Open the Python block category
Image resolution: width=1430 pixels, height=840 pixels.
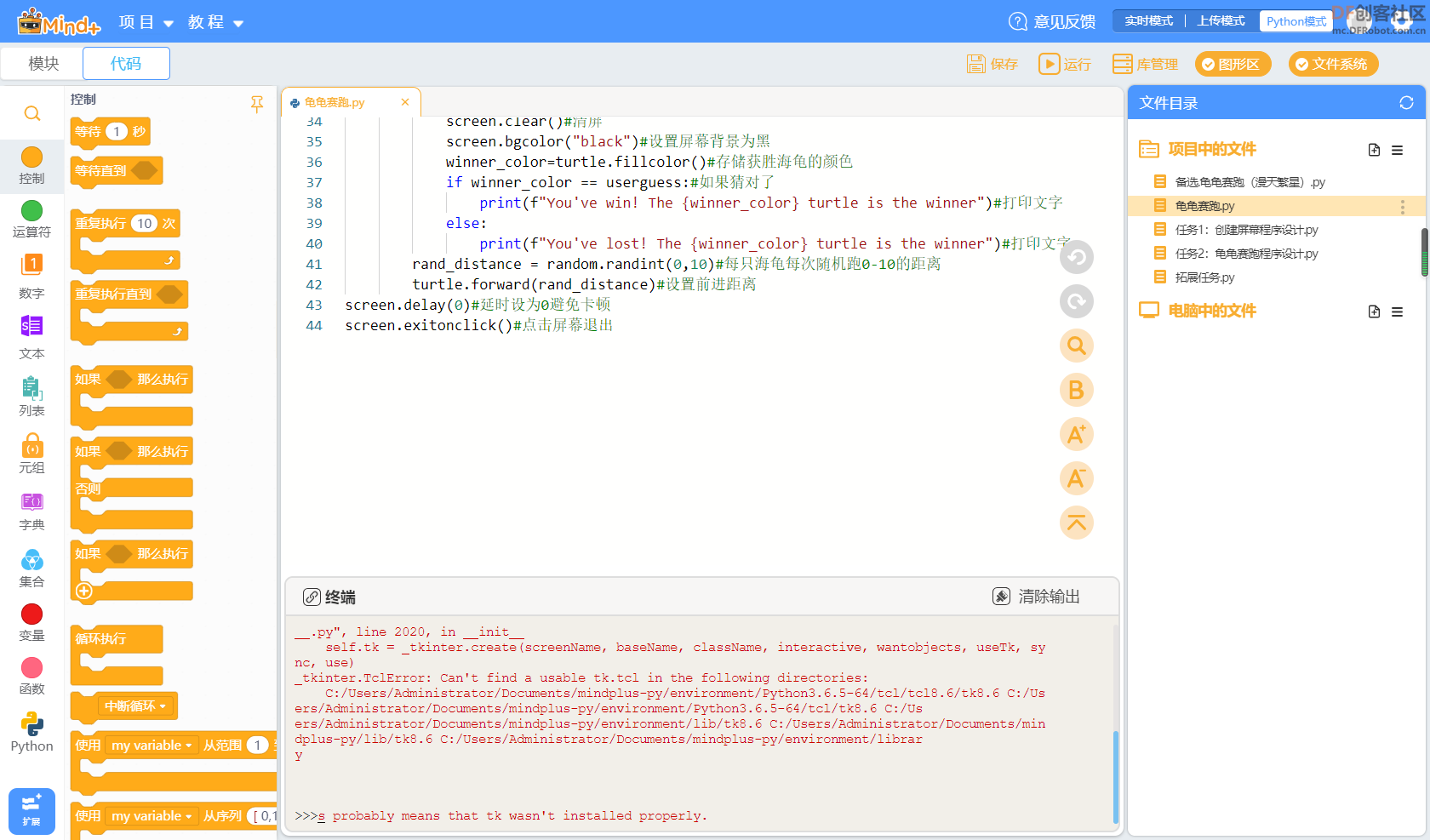pyautogui.click(x=31, y=733)
